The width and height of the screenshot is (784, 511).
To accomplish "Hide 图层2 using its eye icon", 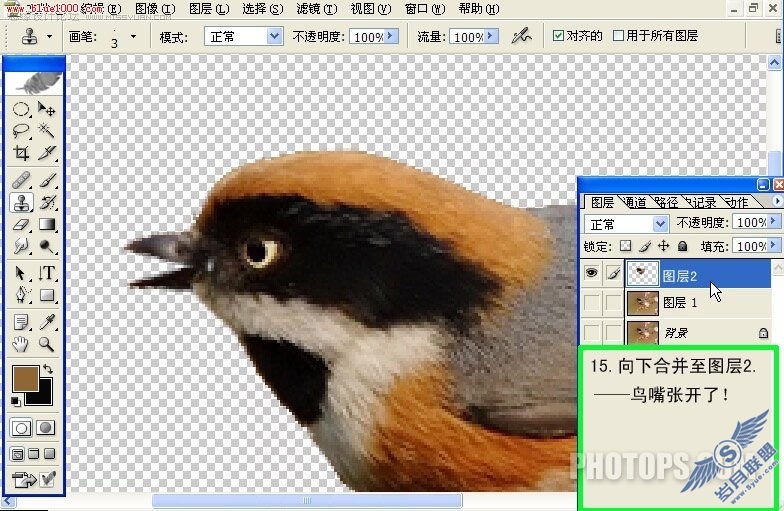I will tap(592, 273).
